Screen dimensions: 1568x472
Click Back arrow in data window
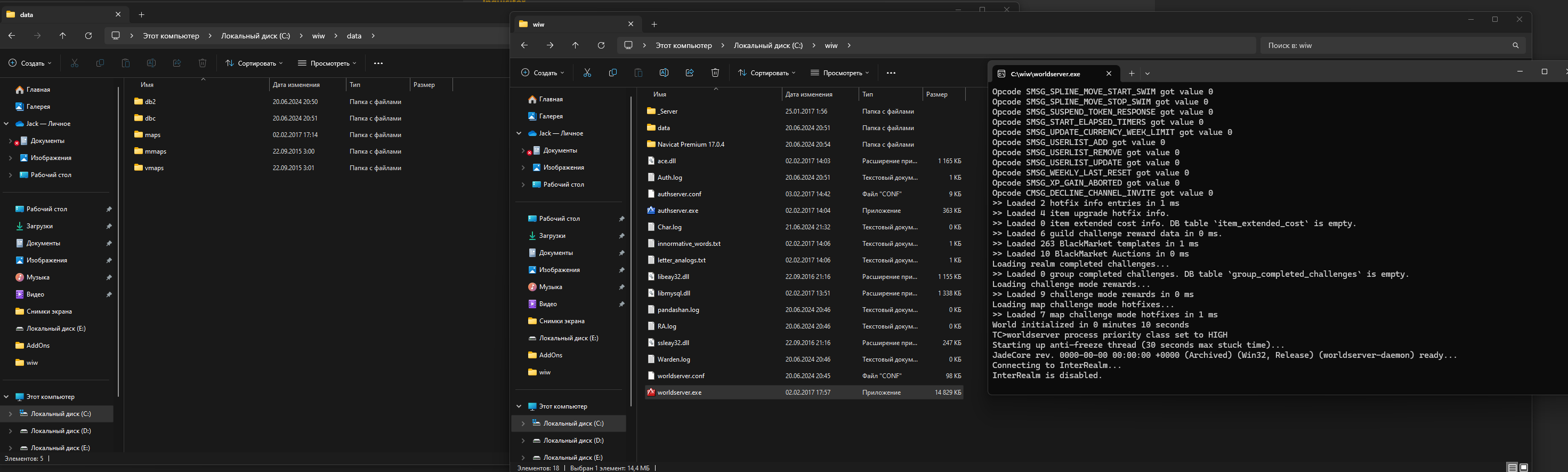[12, 36]
